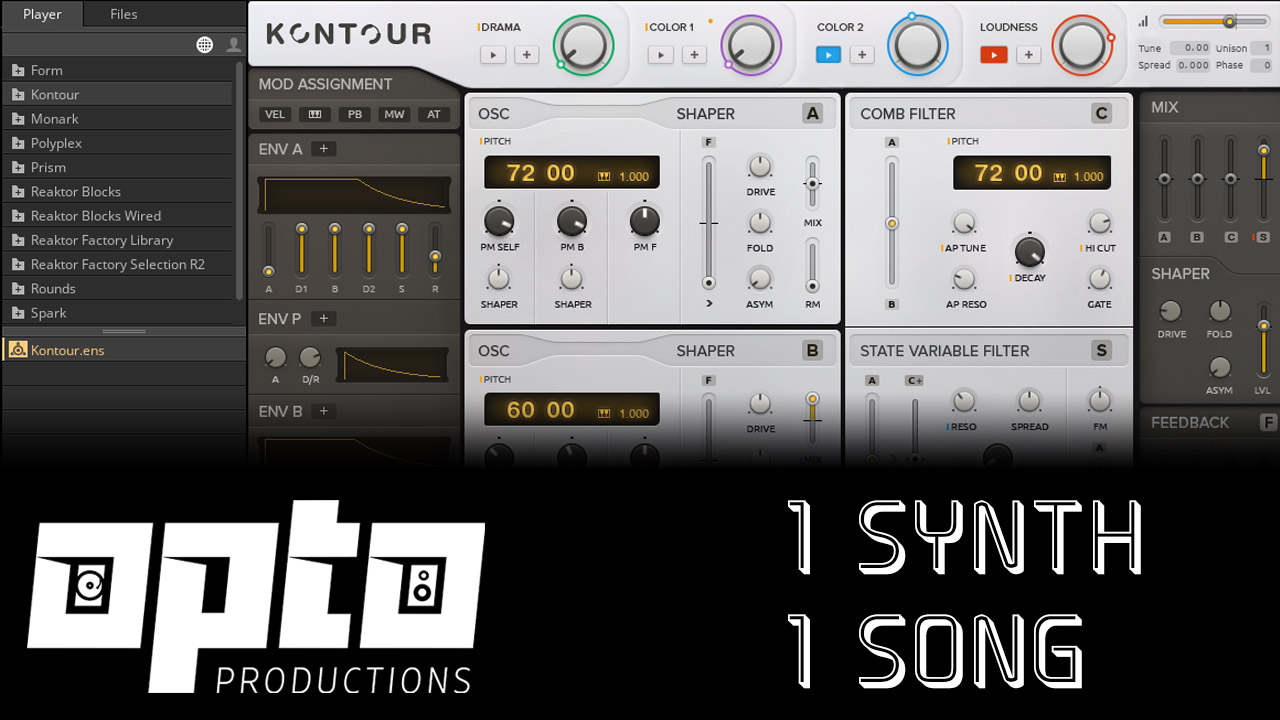
Task: Click the Shaper A FOLD knob
Action: coord(760,223)
